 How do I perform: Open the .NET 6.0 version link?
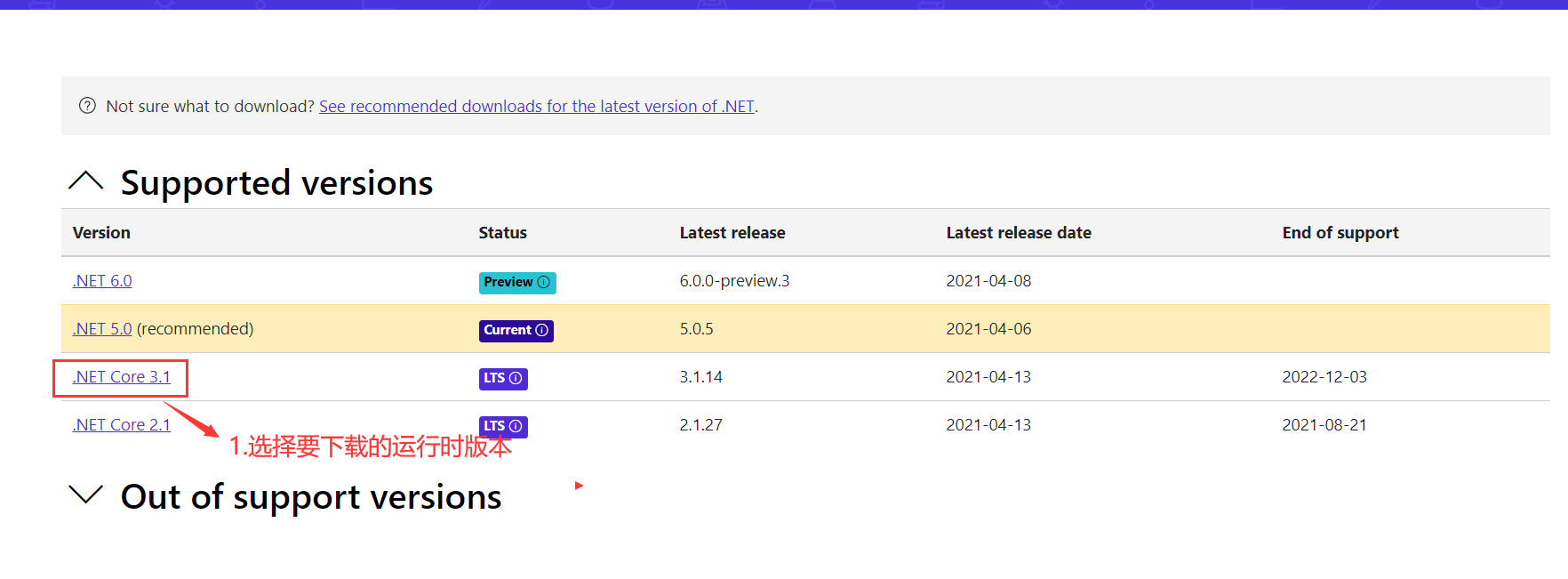click(x=102, y=281)
